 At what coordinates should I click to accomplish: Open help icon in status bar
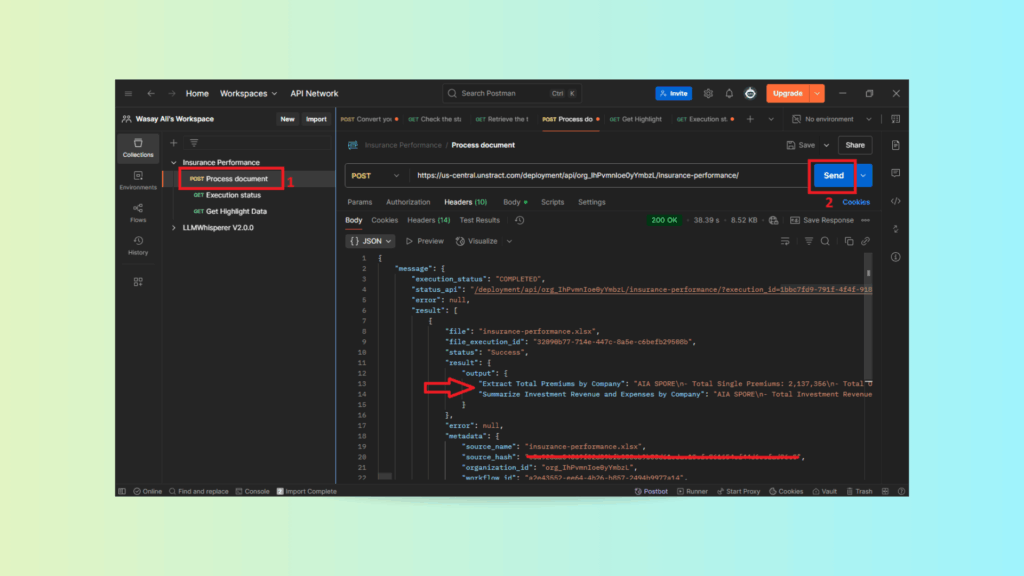(x=901, y=491)
